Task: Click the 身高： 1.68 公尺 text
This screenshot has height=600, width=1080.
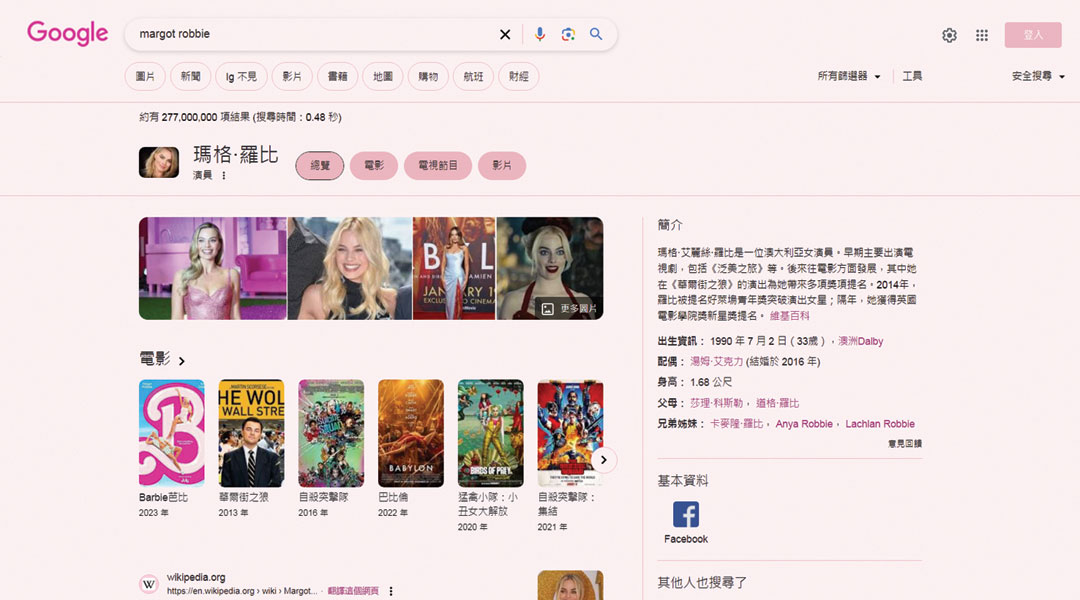Action: coord(695,382)
